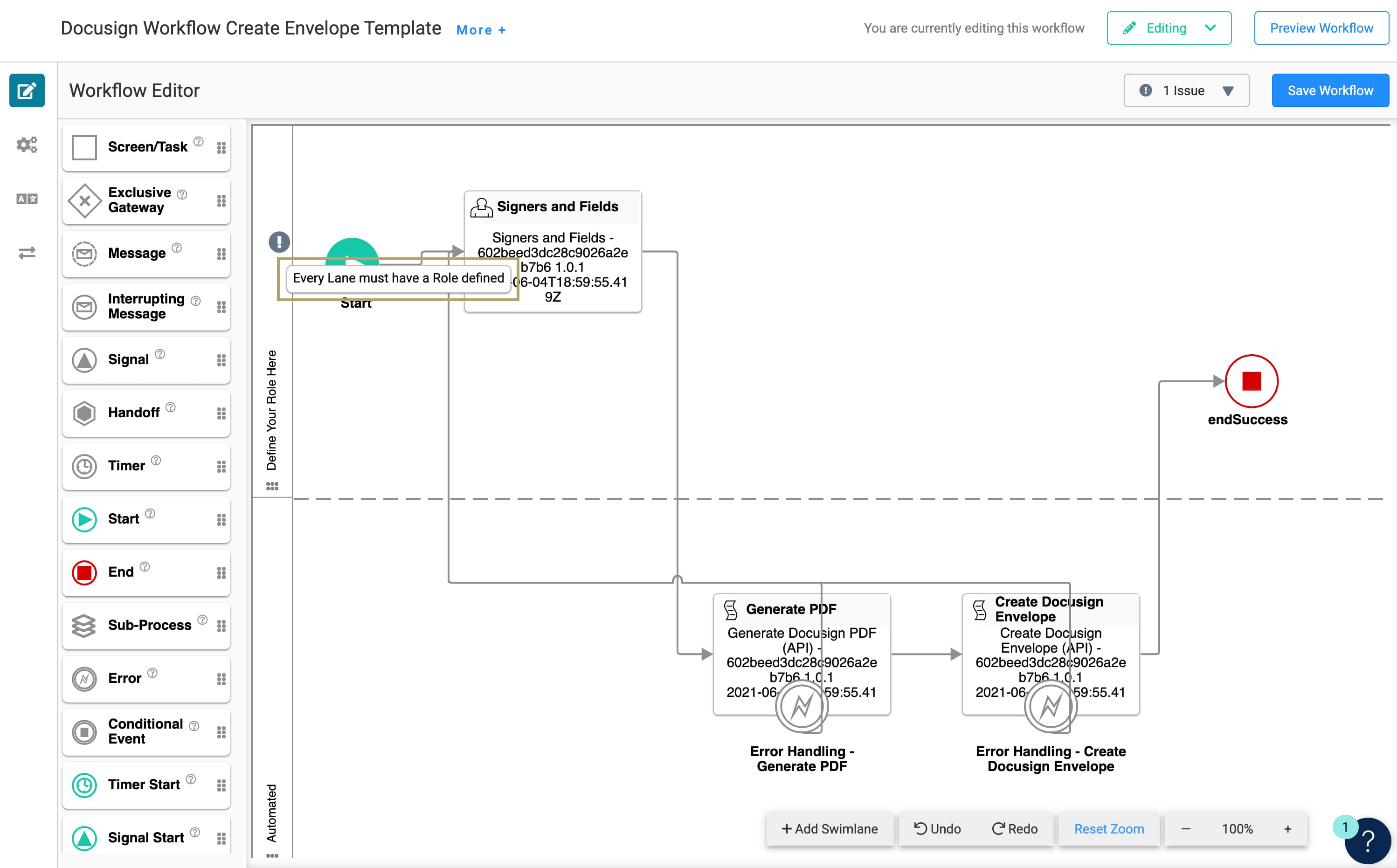Click Reset Zoom link

point(1109,829)
